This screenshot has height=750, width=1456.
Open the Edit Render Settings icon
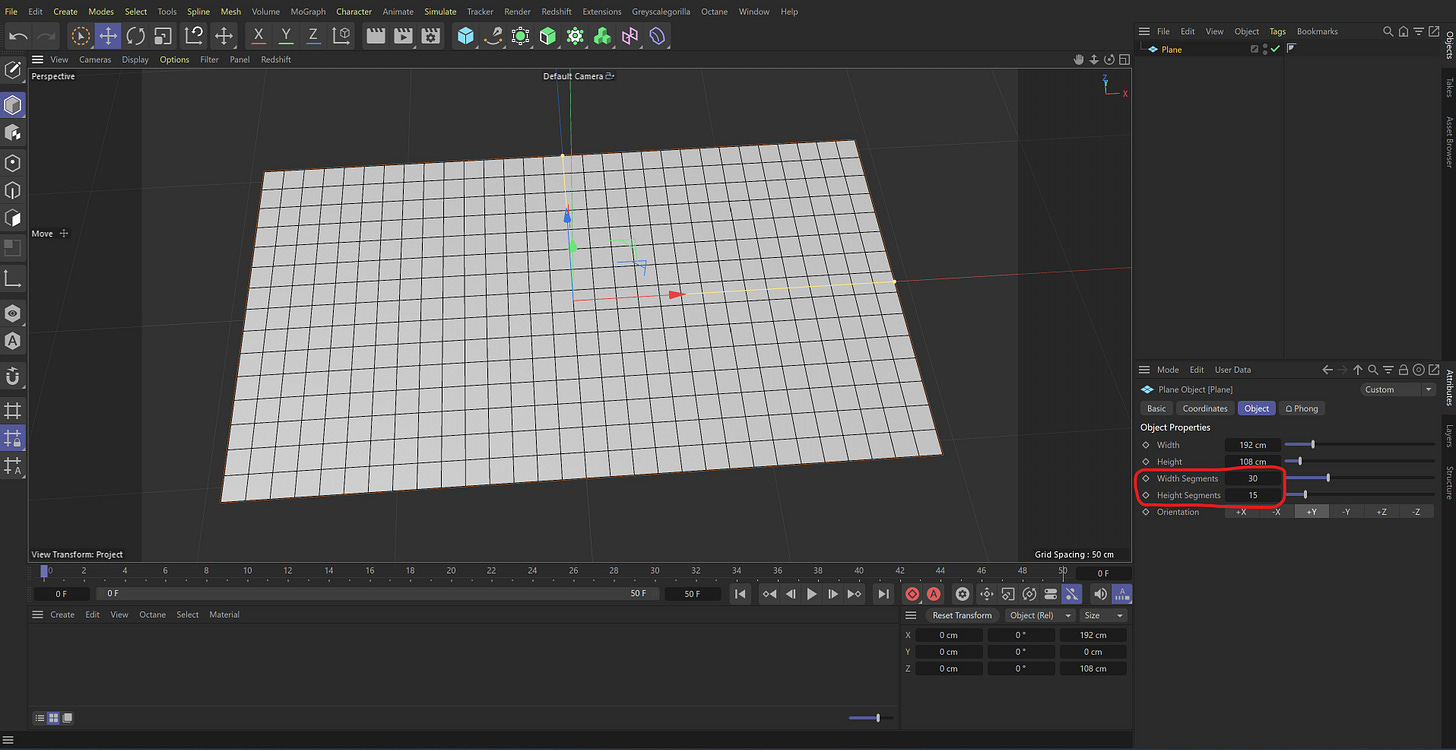(430, 36)
